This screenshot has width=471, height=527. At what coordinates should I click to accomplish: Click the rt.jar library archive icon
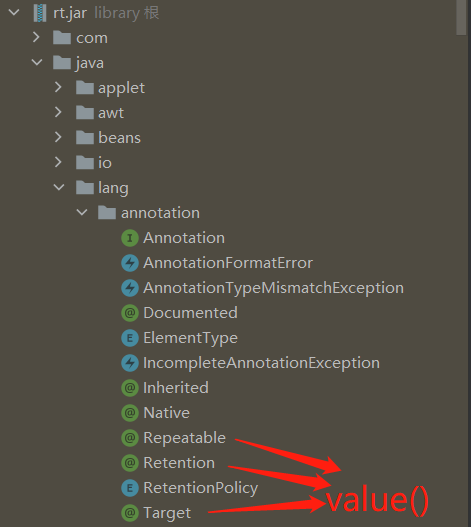[x=40, y=13]
